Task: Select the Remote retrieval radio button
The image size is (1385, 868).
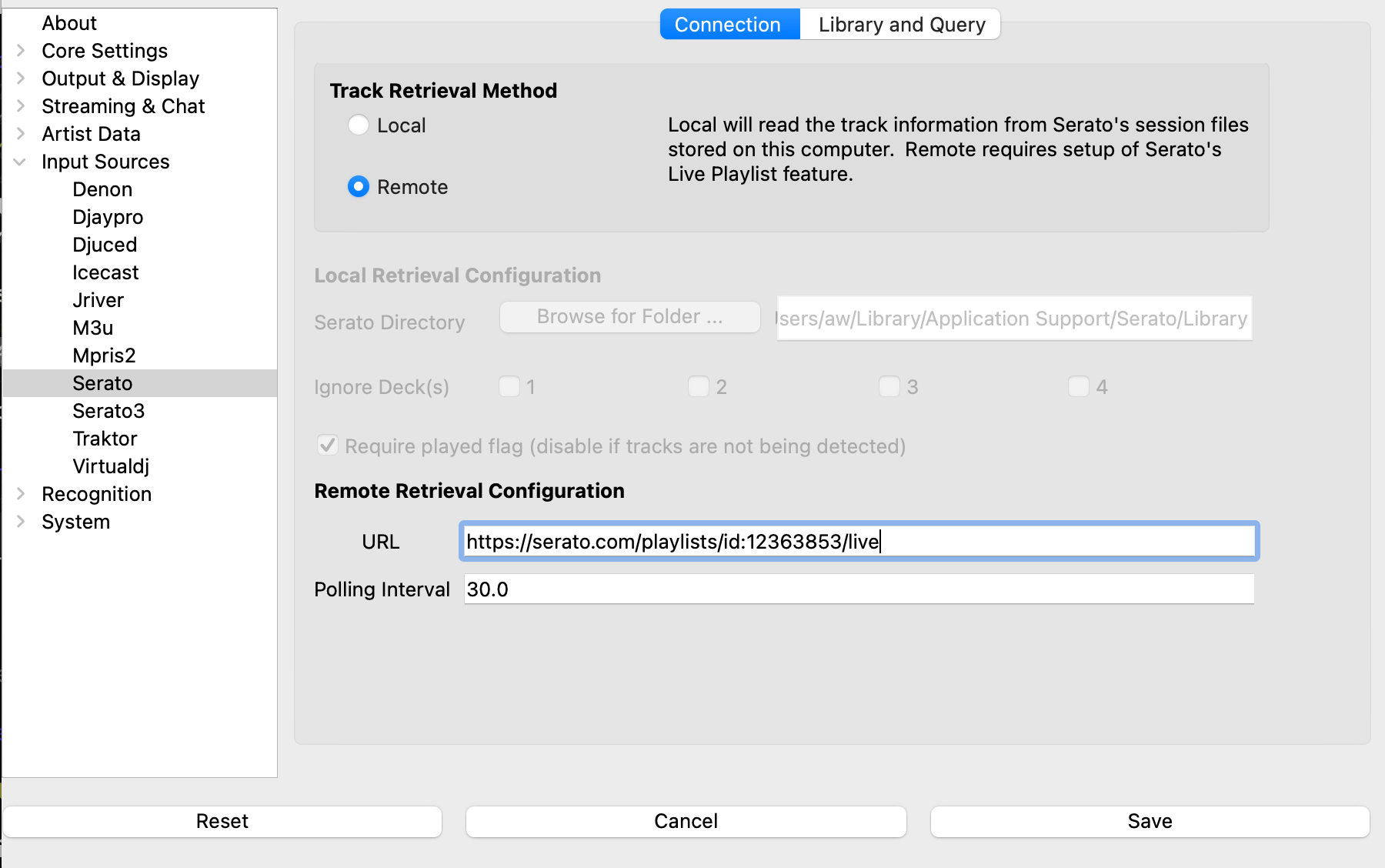Action: click(x=359, y=186)
